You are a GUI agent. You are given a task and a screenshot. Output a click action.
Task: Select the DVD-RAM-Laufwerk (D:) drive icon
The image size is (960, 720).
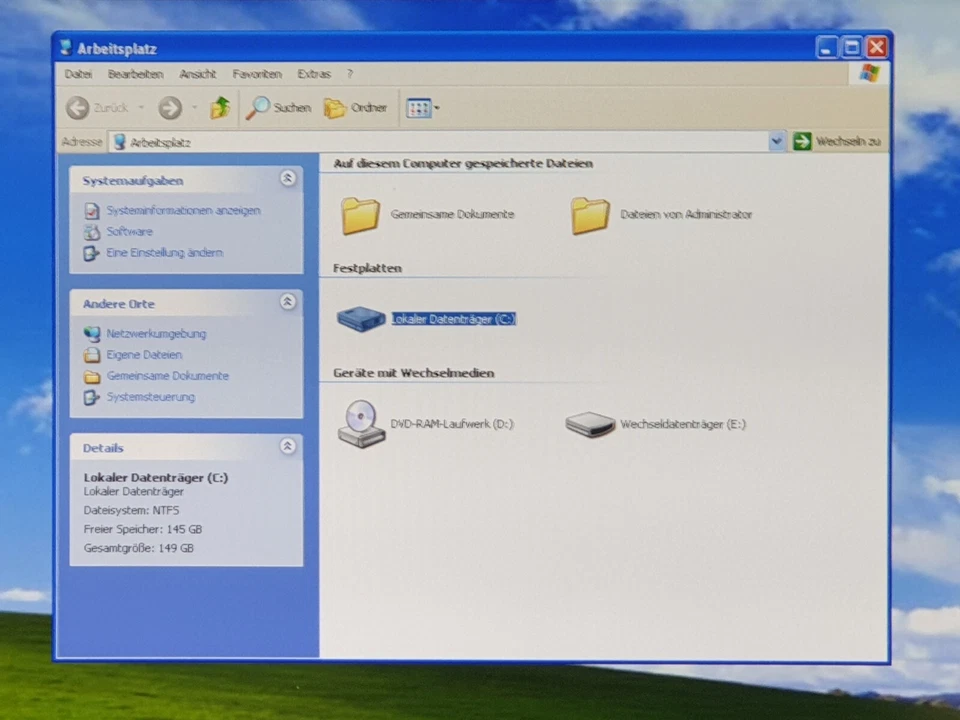[x=361, y=424]
